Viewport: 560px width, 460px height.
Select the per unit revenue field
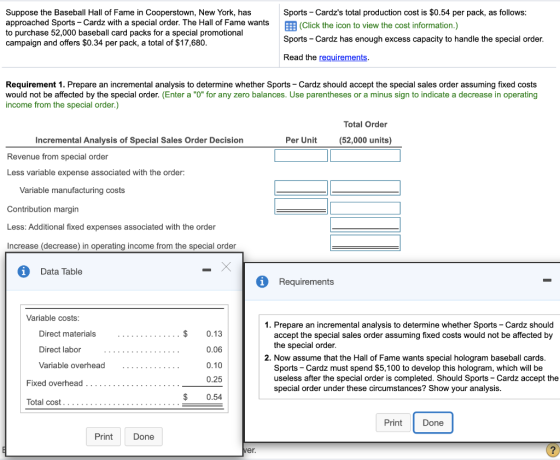301,155
